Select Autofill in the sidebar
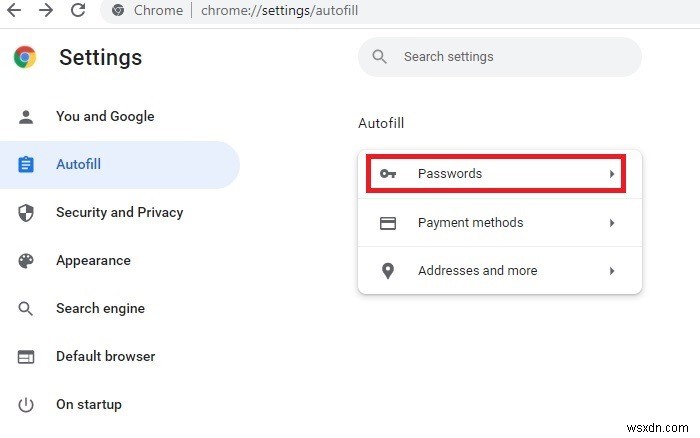The image size is (700, 438). (x=78, y=165)
